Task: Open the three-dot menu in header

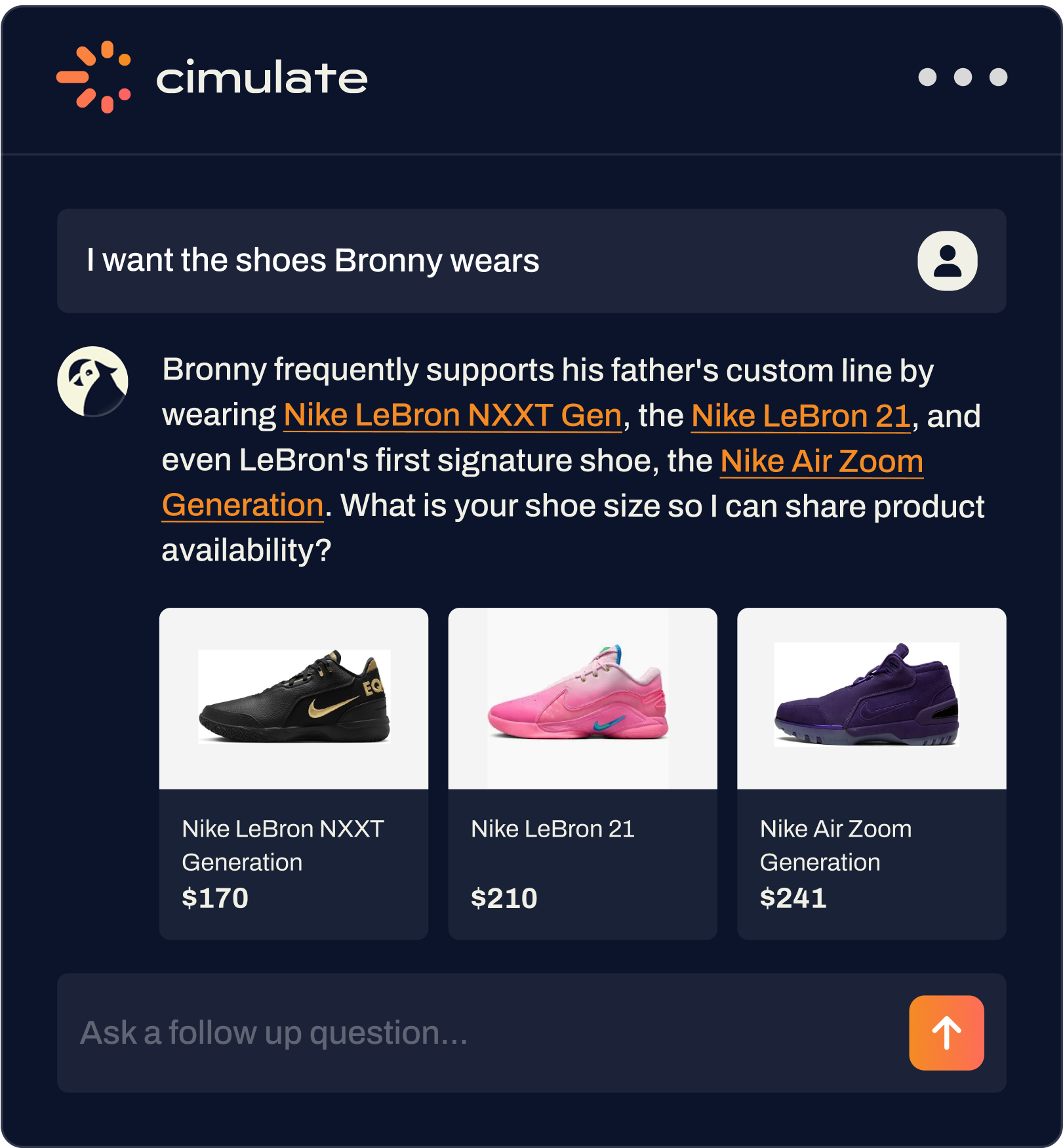Action: pyautogui.click(x=963, y=77)
